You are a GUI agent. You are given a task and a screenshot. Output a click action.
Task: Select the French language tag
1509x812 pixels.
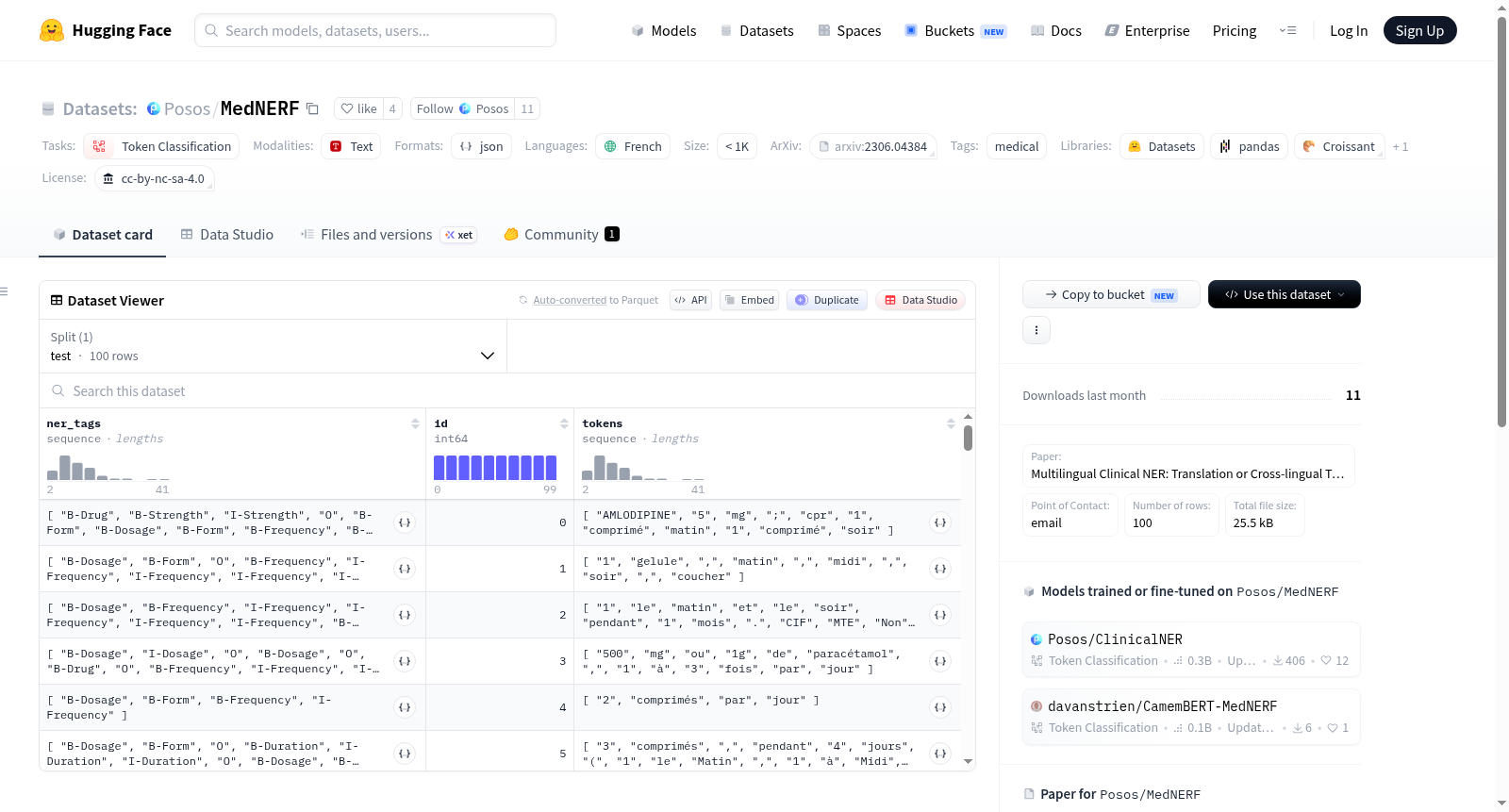click(633, 146)
